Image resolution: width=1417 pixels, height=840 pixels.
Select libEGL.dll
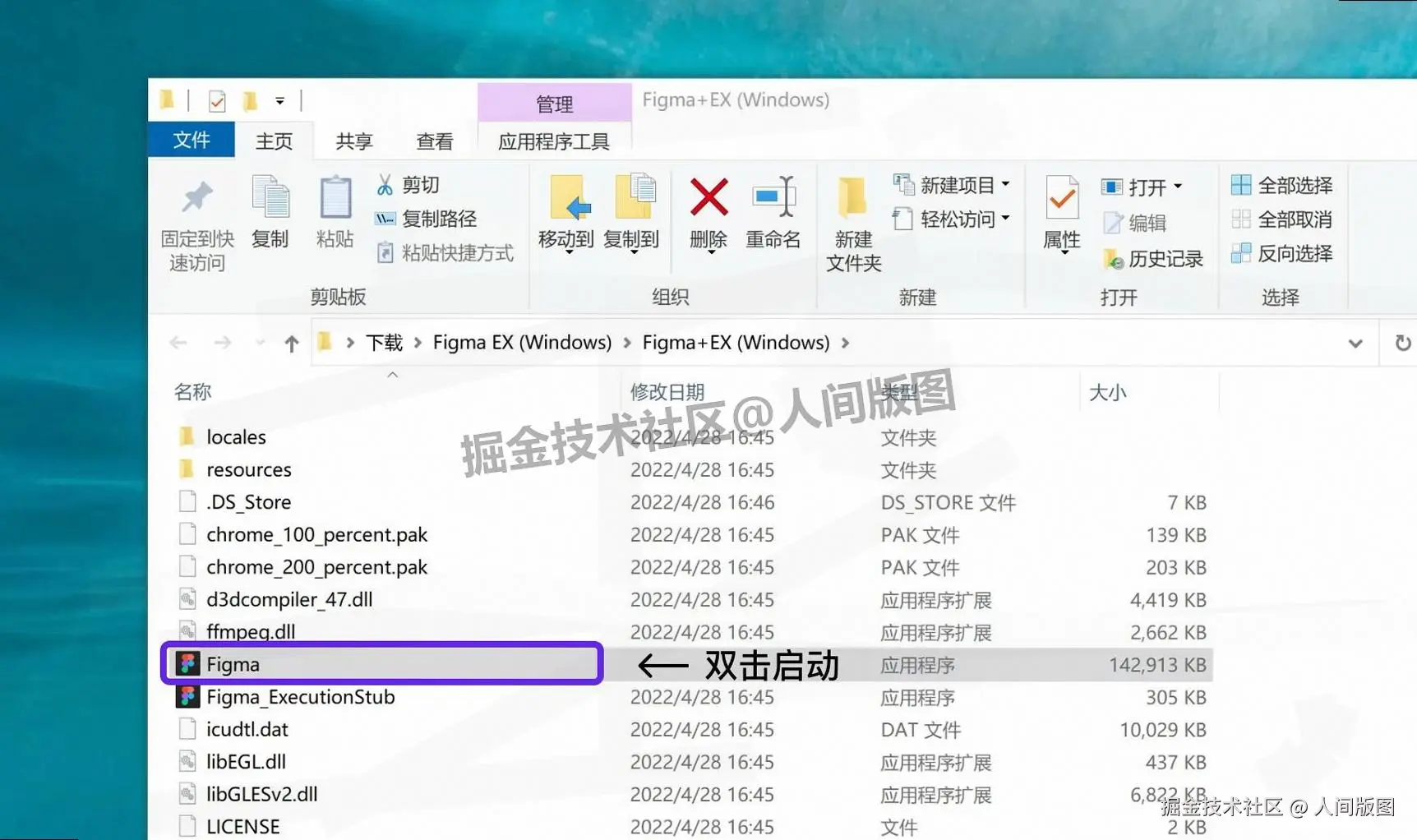point(246,761)
